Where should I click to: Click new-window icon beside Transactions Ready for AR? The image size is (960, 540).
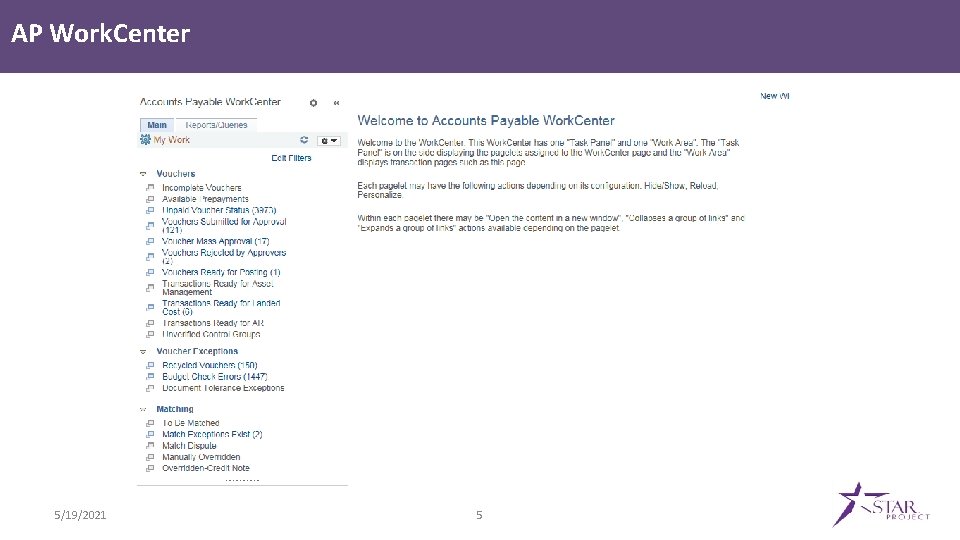[x=150, y=323]
